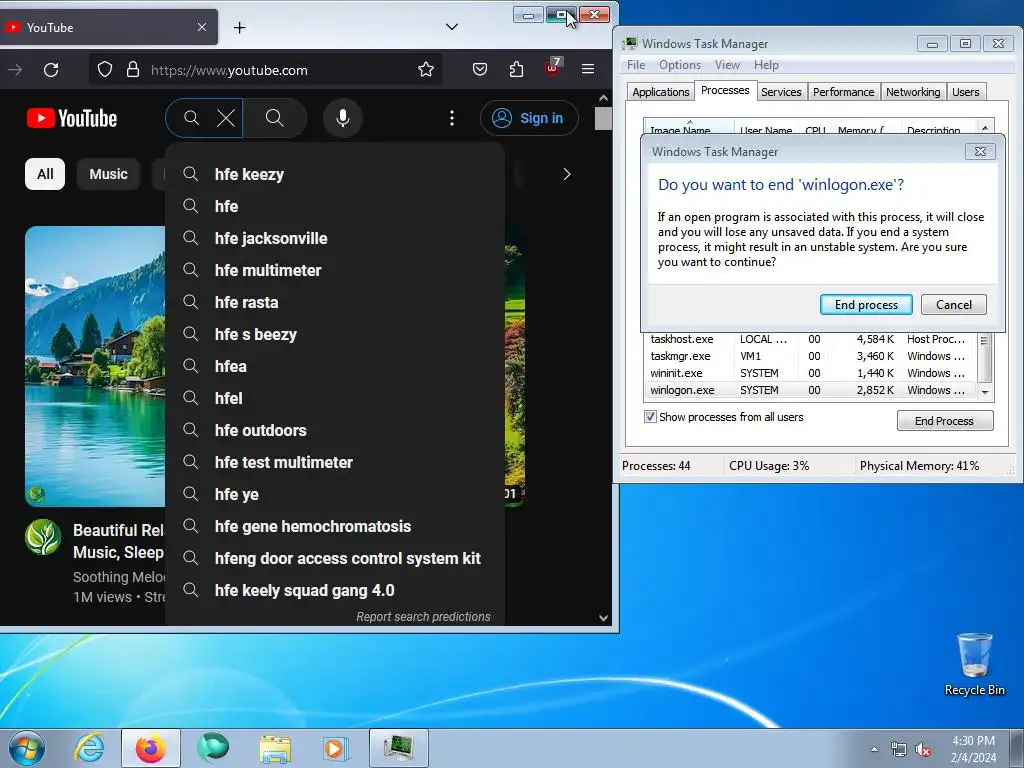This screenshot has width=1024, height=768.
Task: Select the taskmgr.exe process row
Action: (810, 356)
